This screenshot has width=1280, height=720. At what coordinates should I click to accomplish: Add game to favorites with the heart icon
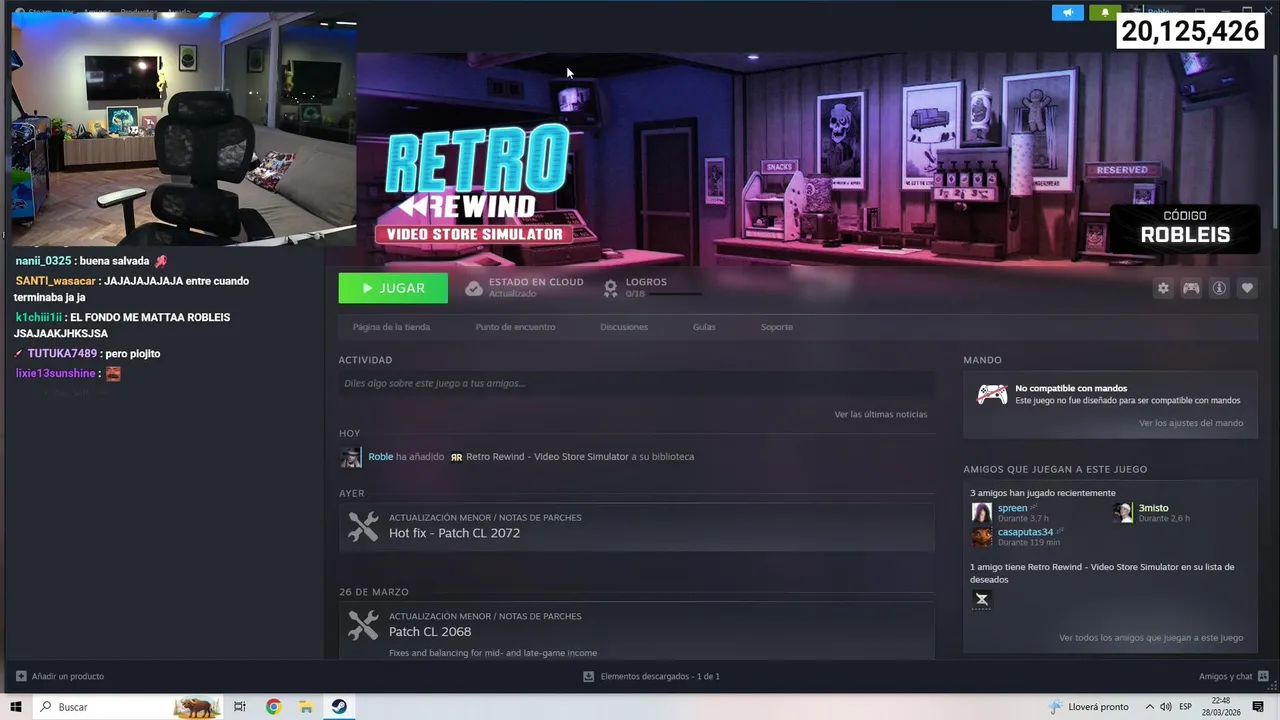coord(1247,288)
